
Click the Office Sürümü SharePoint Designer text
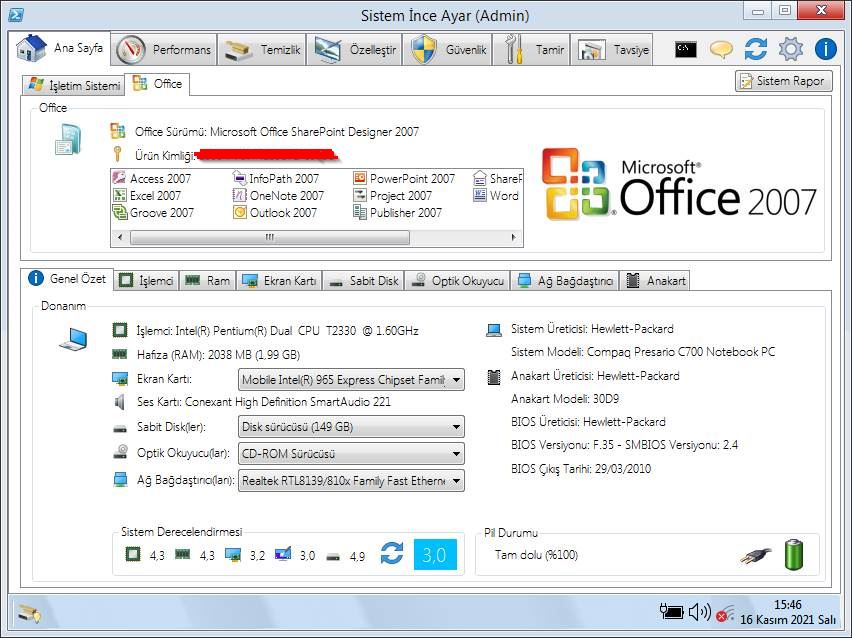tap(277, 132)
